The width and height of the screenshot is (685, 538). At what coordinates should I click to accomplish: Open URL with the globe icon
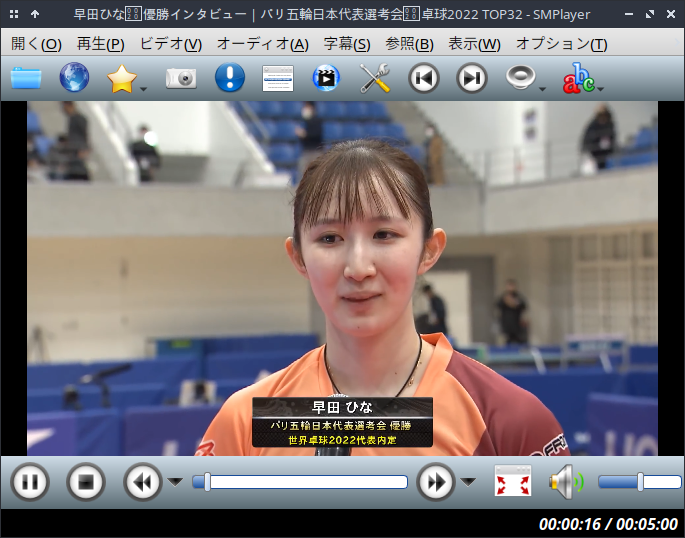pyautogui.click(x=74, y=77)
